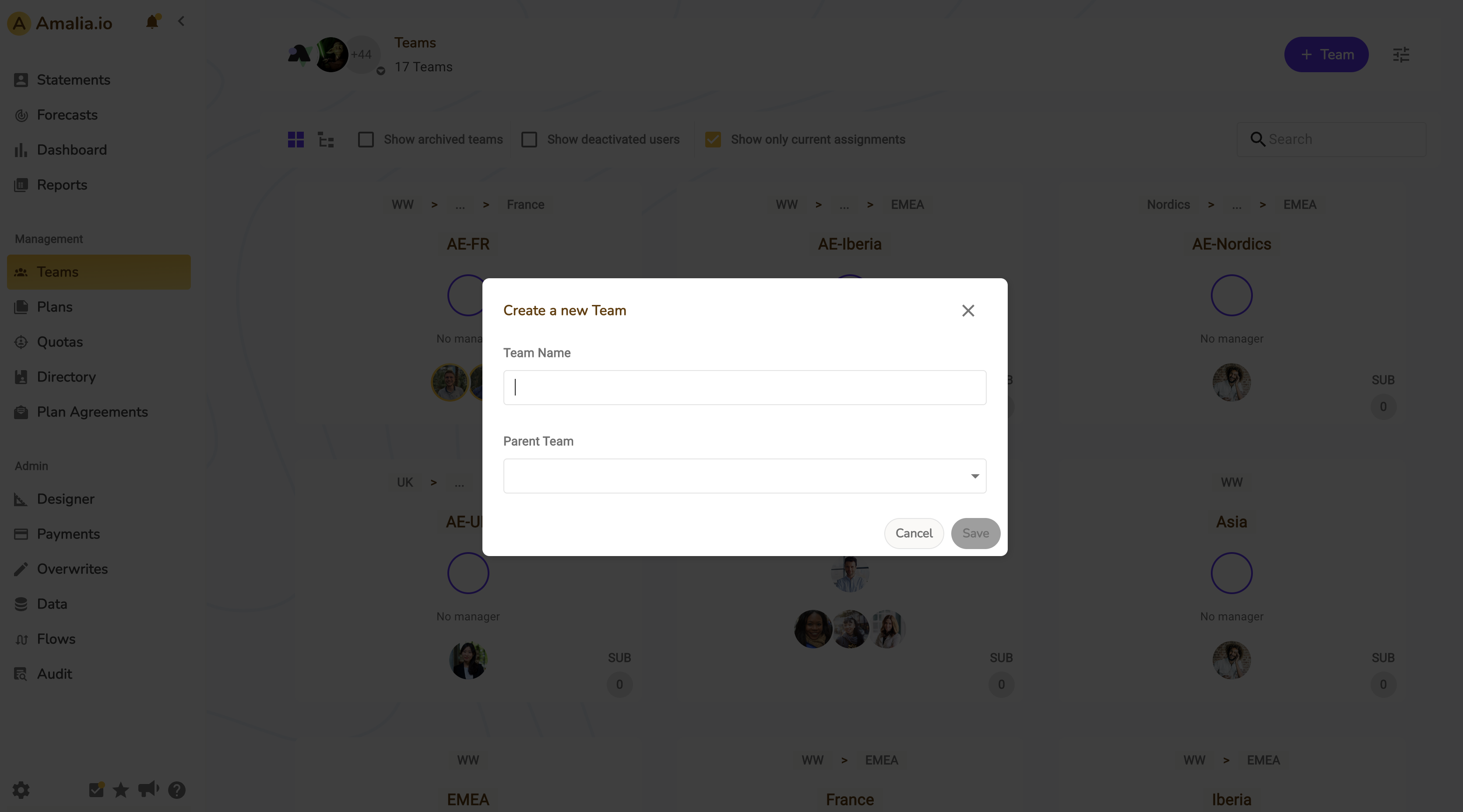Open settings gear in sidebar footer

pos(21,790)
